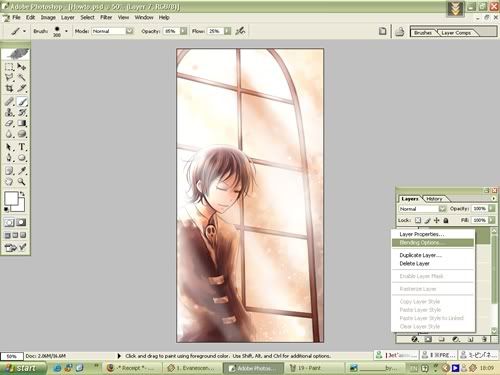The height and width of the screenshot is (375, 500).
Task: Open the brush Opacity slider arrow
Action: (183, 31)
